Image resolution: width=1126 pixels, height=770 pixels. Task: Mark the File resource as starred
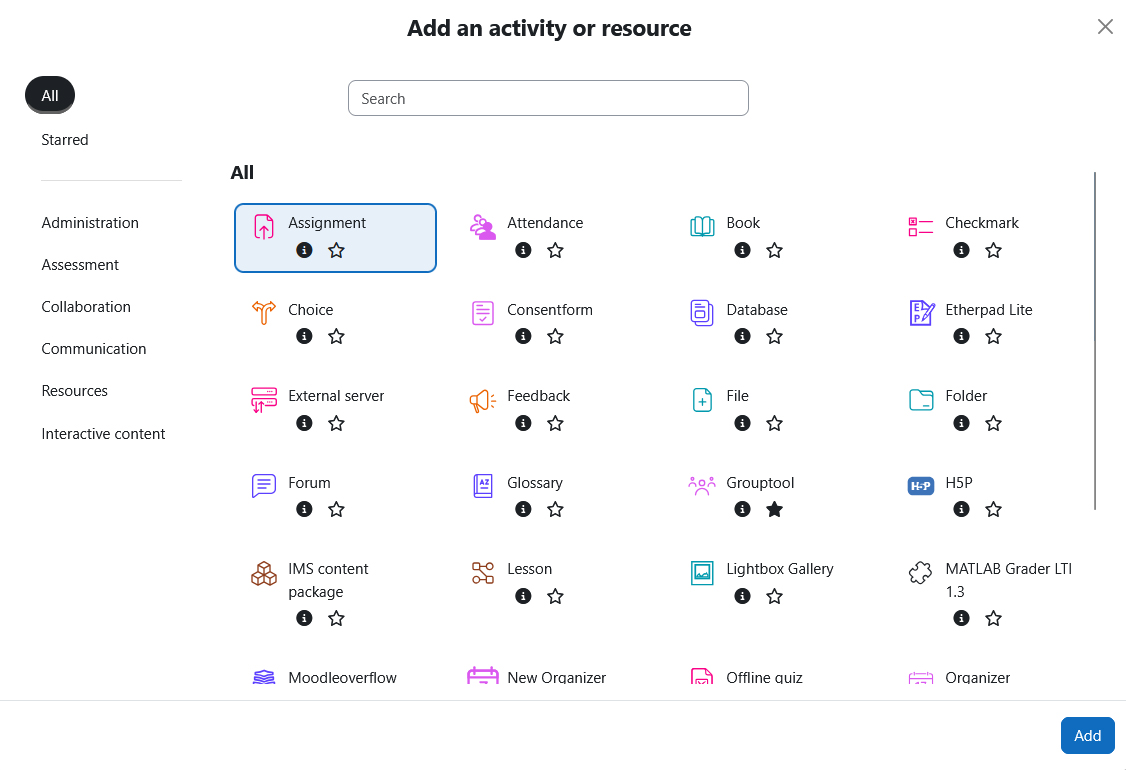coord(774,423)
